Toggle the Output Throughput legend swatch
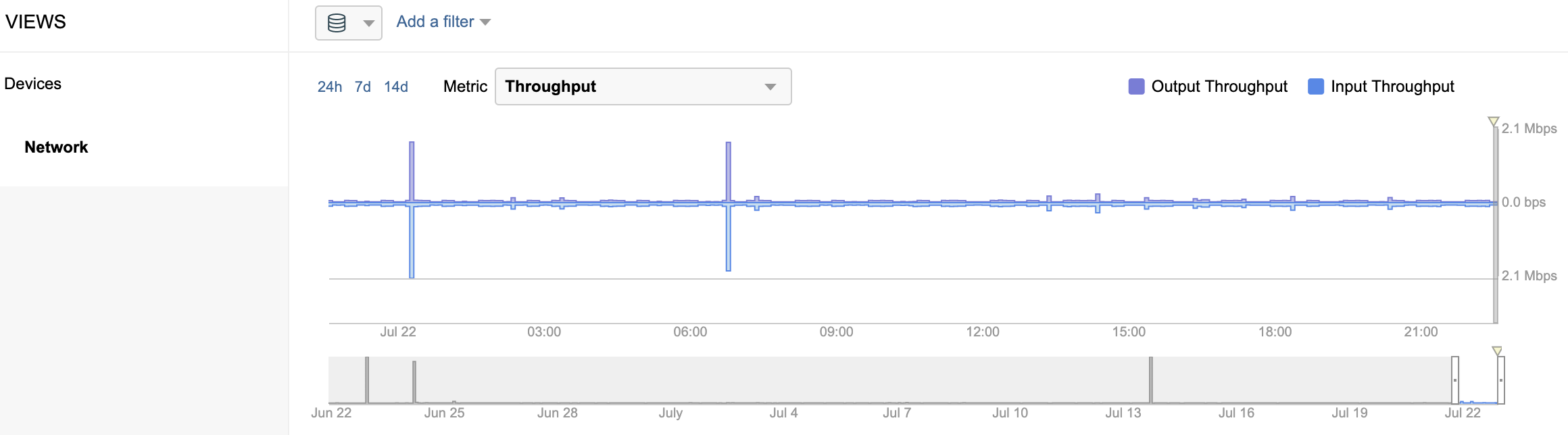 1136,86
